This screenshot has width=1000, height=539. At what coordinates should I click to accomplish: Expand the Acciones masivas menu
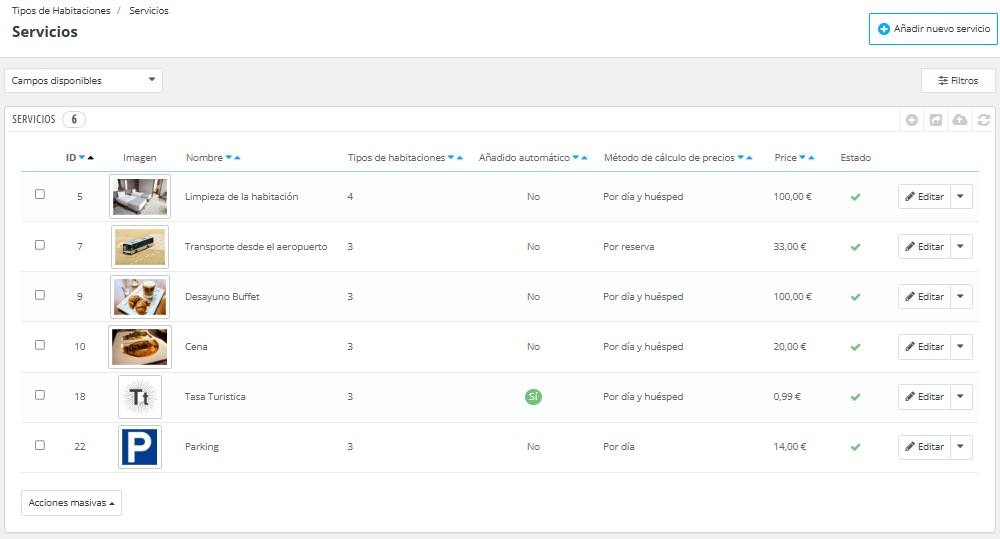click(x=71, y=503)
